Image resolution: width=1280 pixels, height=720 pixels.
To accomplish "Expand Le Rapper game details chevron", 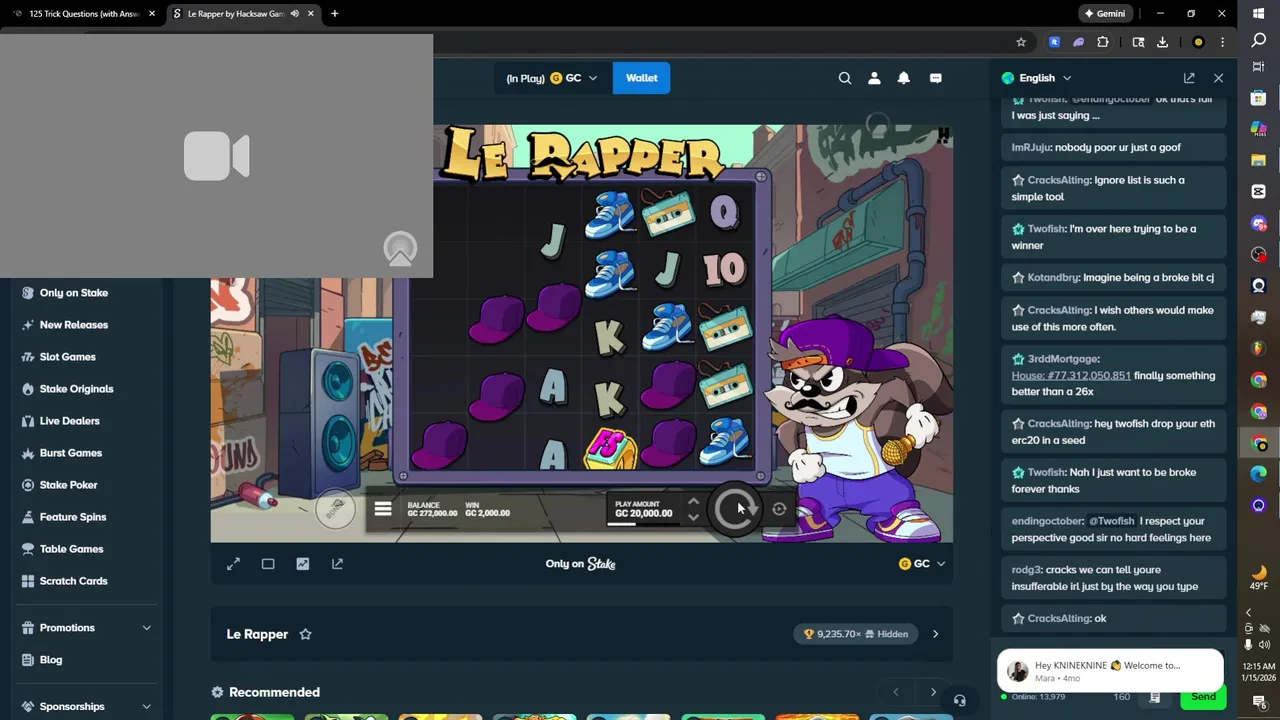I will point(935,634).
